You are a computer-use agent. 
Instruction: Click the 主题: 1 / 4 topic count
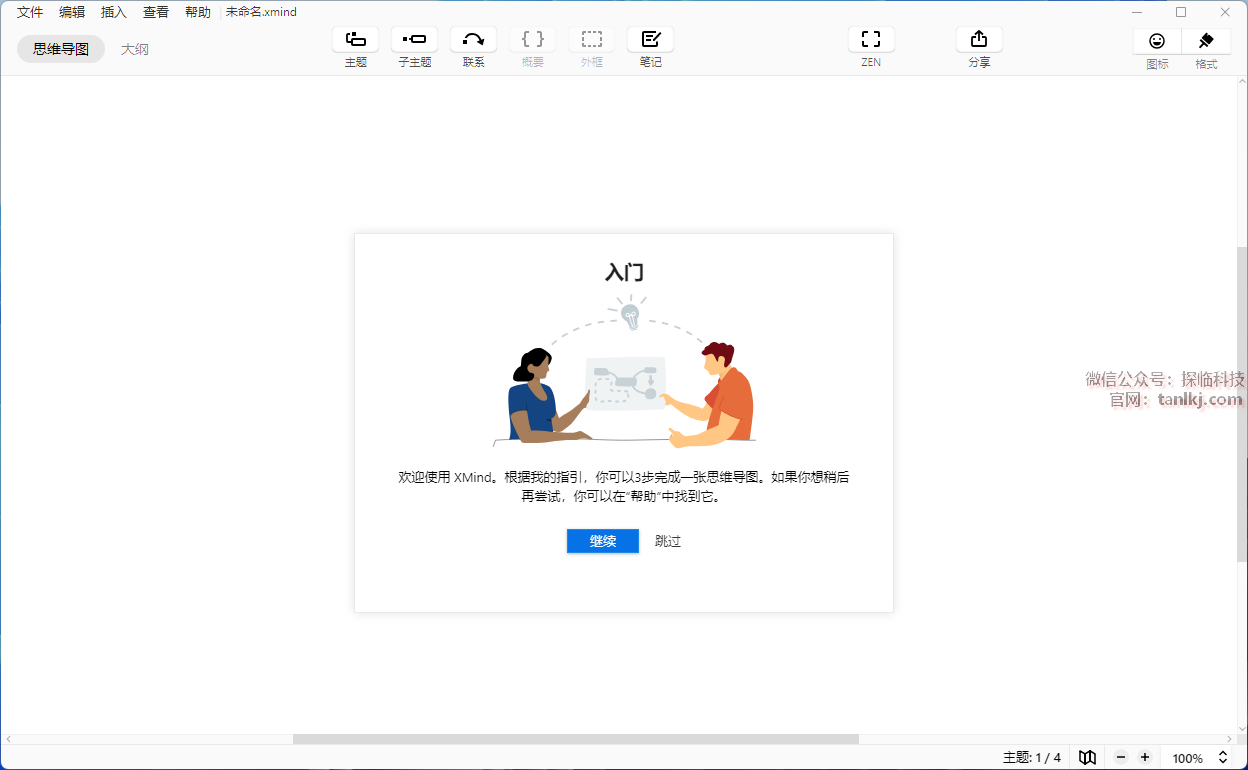tap(1032, 758)
